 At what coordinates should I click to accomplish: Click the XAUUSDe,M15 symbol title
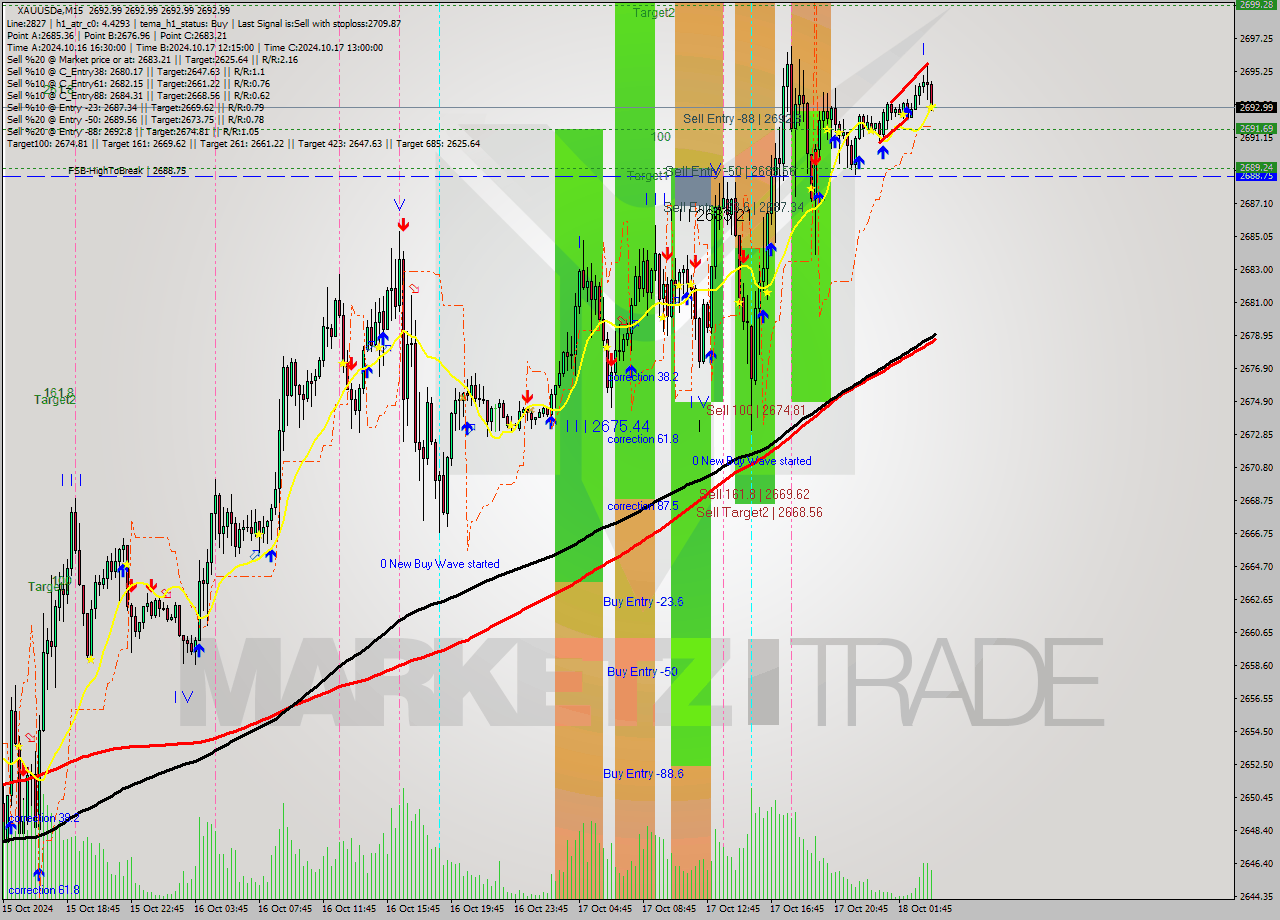51,10
